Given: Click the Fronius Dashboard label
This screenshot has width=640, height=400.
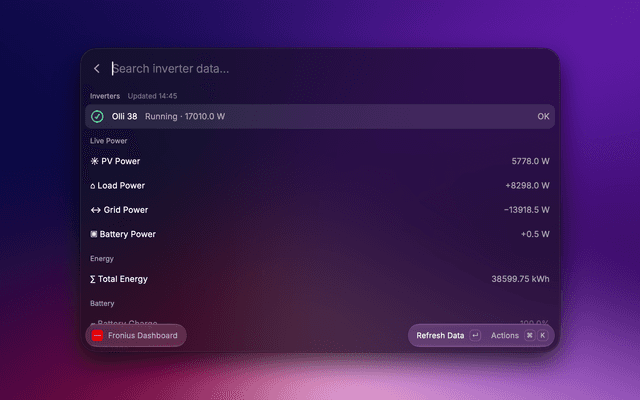Looking at the screenshot, I should click(x=142, y=336).
